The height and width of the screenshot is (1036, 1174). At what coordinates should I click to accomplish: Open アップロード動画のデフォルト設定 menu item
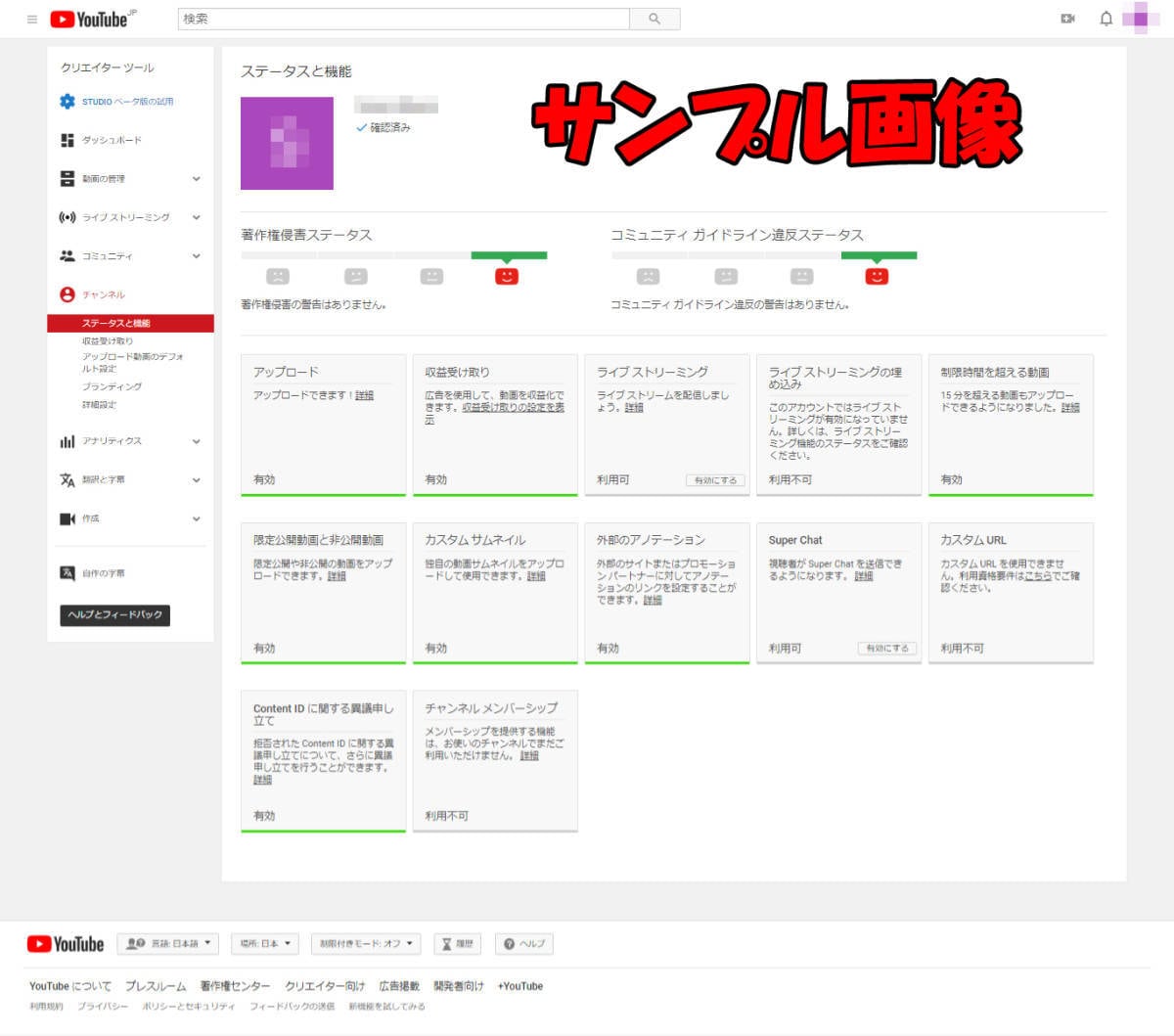[x=132, y=363]
